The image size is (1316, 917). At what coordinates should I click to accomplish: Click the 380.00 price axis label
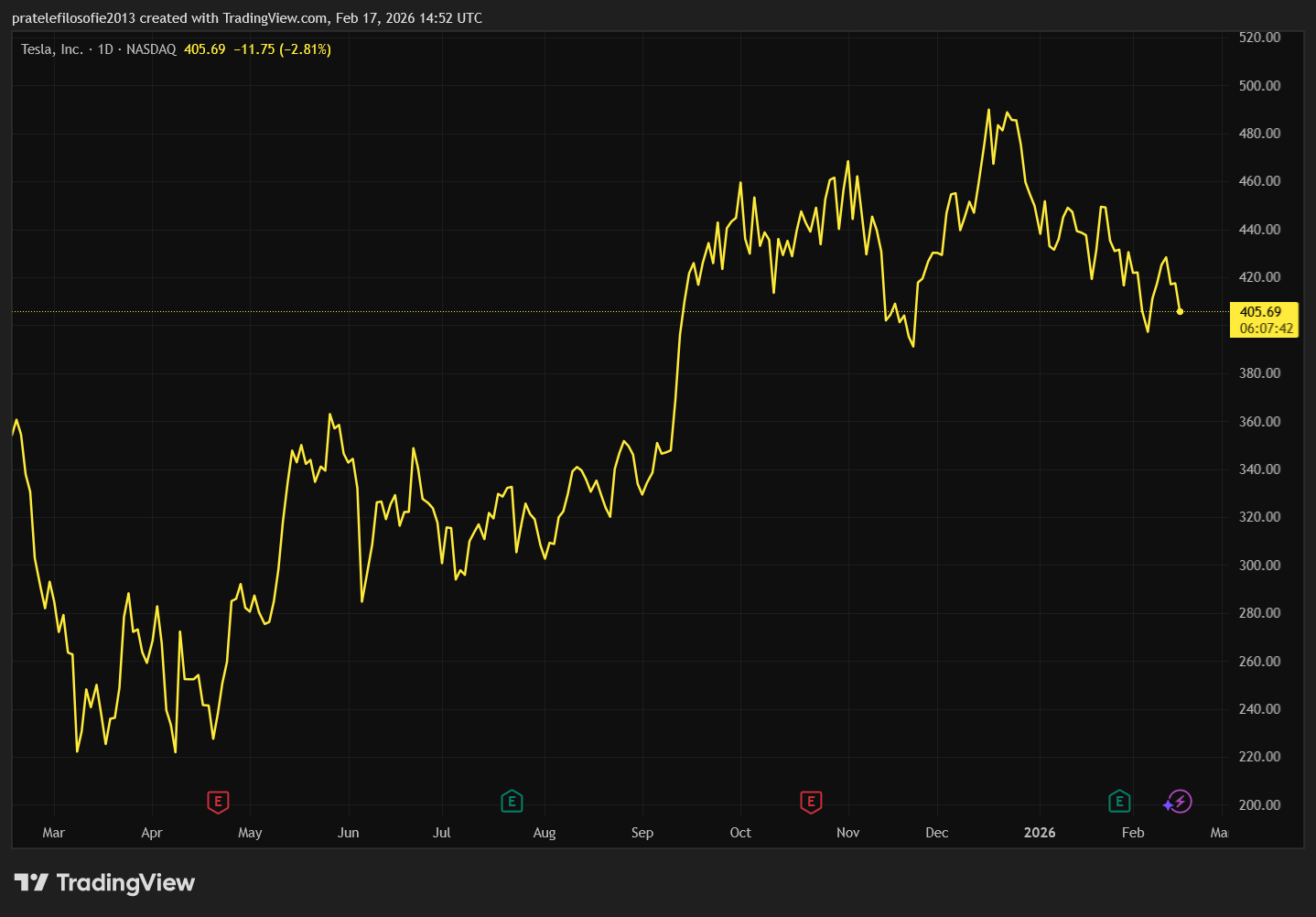tap(1259, 373)
